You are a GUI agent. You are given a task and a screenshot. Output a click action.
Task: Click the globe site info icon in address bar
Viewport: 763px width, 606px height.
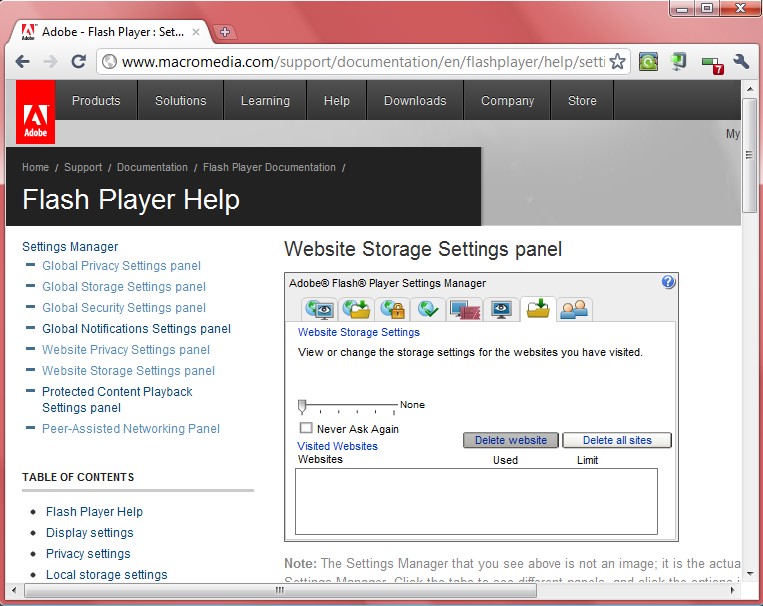(x=109, y=62)
